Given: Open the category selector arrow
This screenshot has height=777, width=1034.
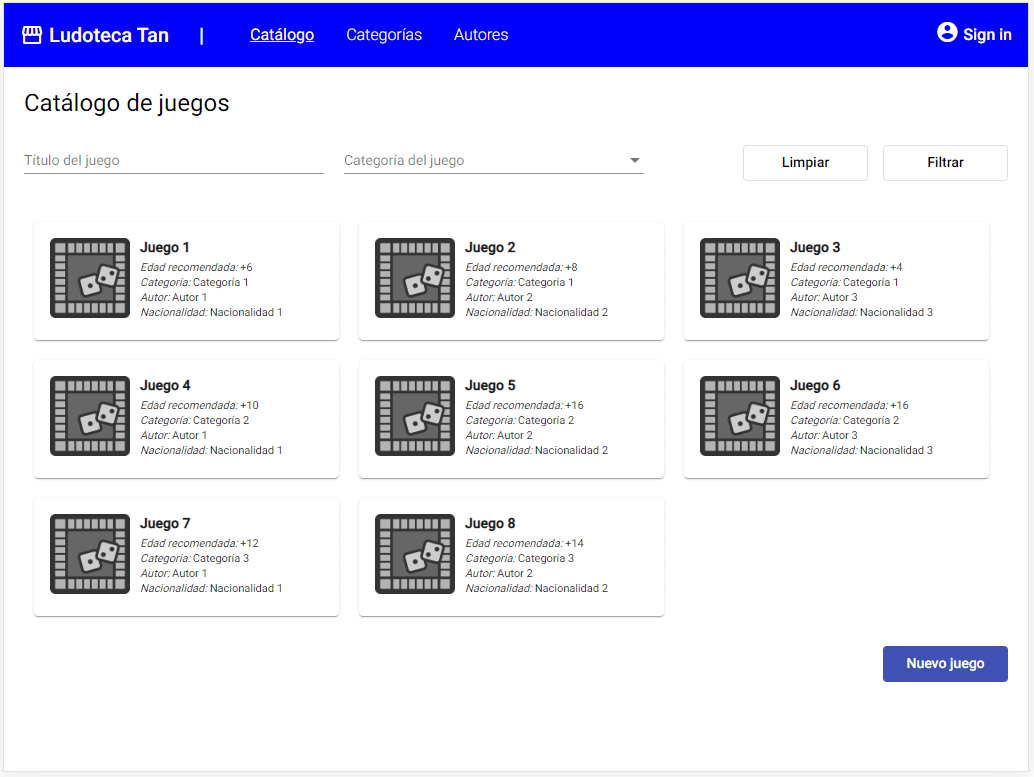Looking at the screenshot, I should (634, 160).
